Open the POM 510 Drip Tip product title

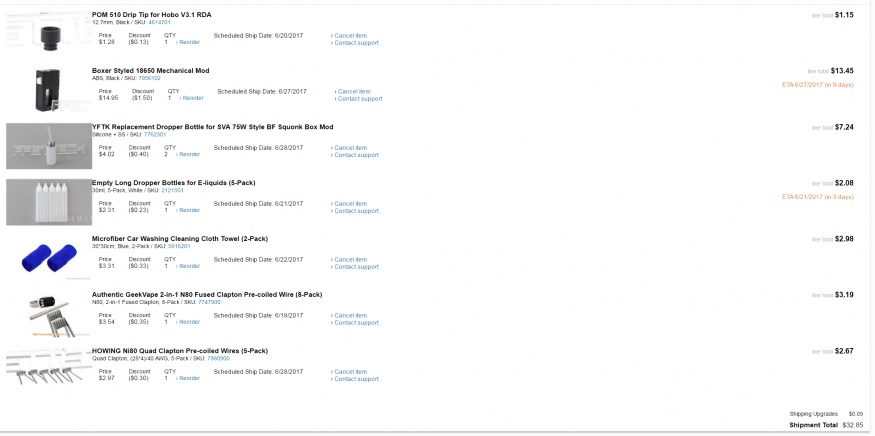point(150,15)
